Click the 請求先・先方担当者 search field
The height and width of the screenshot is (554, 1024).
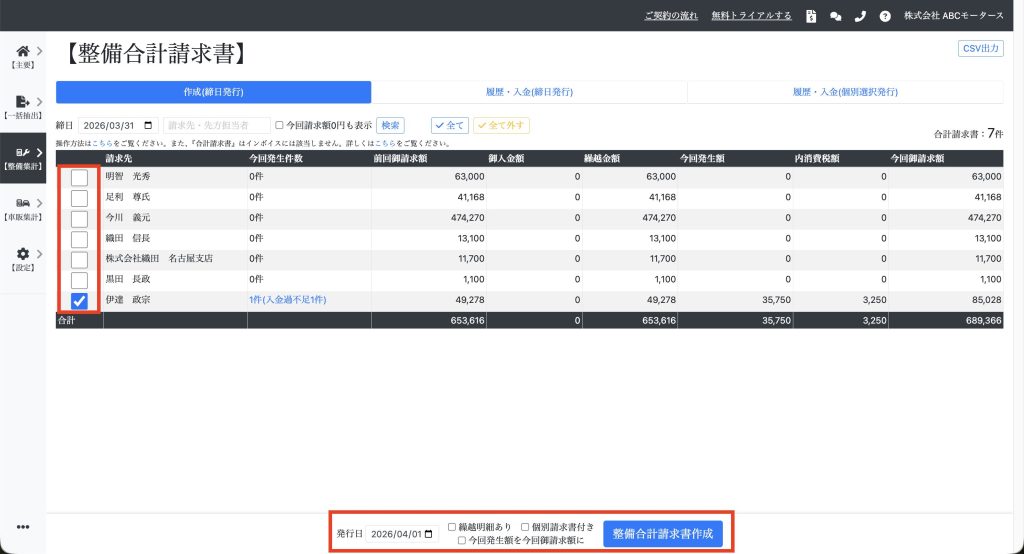click(217, 126)
